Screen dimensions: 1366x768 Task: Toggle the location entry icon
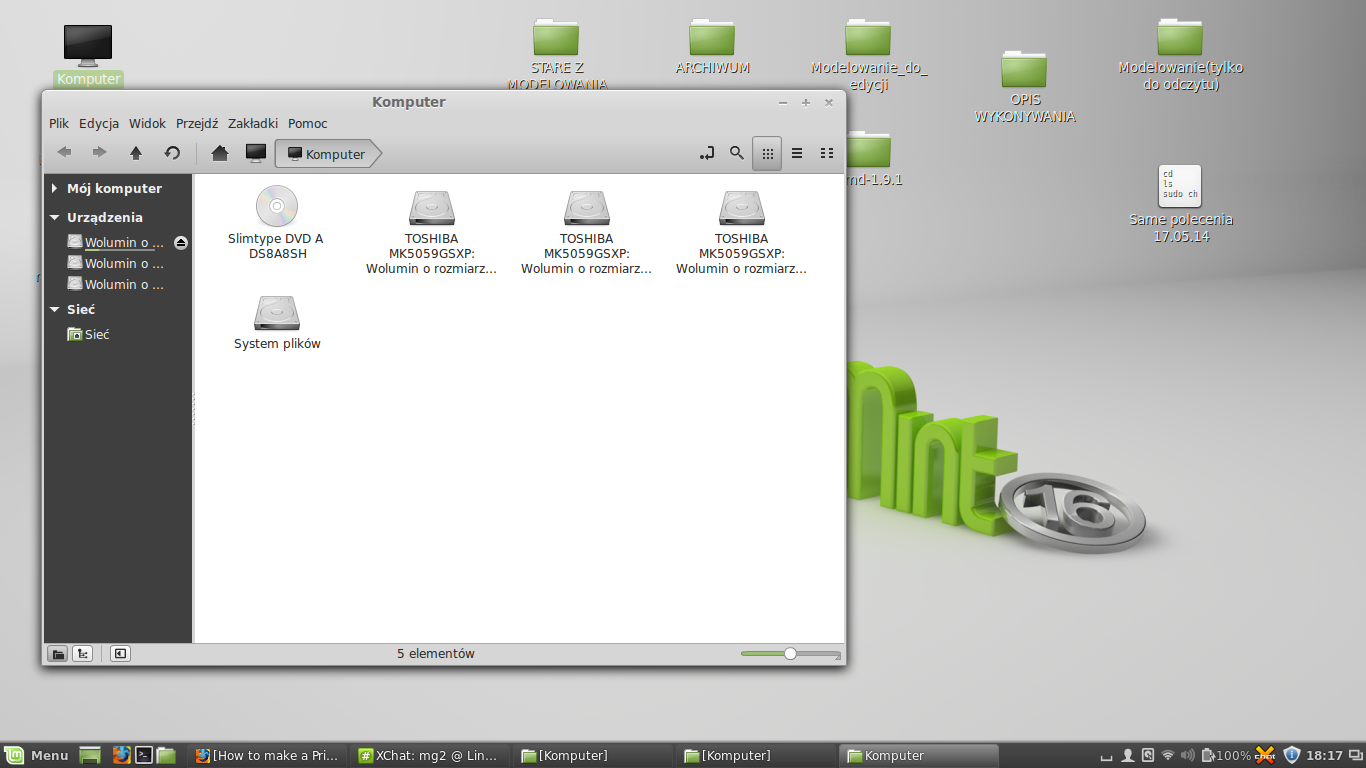click(x=707, y=153)
